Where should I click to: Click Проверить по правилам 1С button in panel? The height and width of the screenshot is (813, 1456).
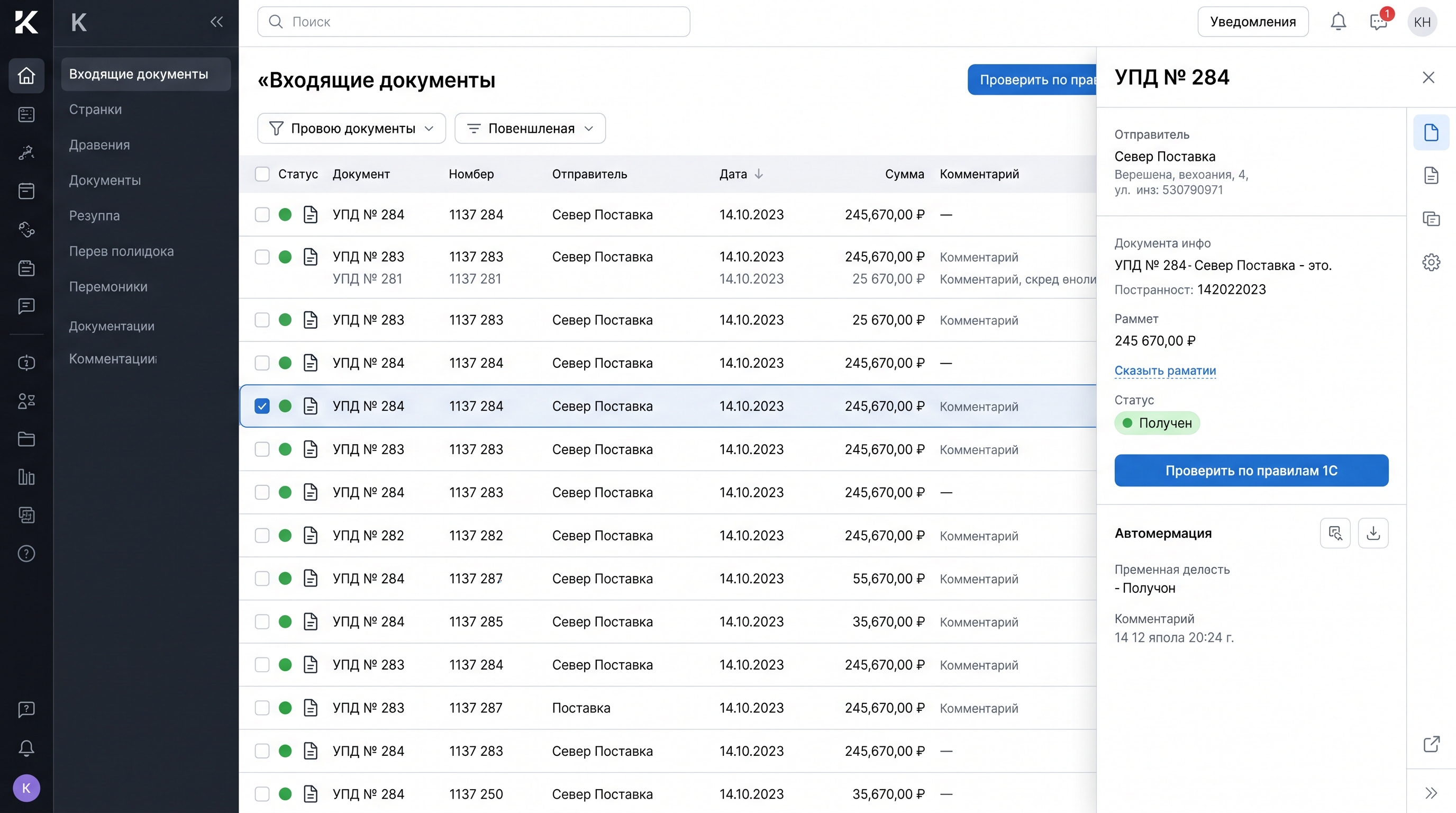tap(1251, 471)
